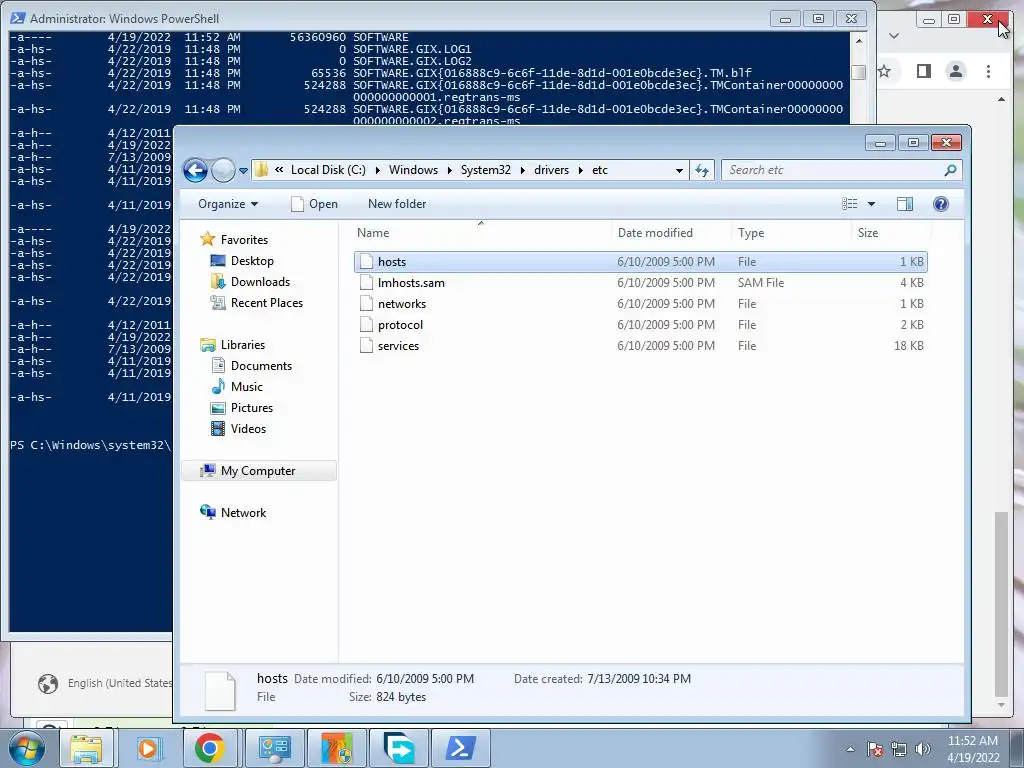
Task: Click the hosts thumbnail in details pane
Action: click(x=220, y=690)
